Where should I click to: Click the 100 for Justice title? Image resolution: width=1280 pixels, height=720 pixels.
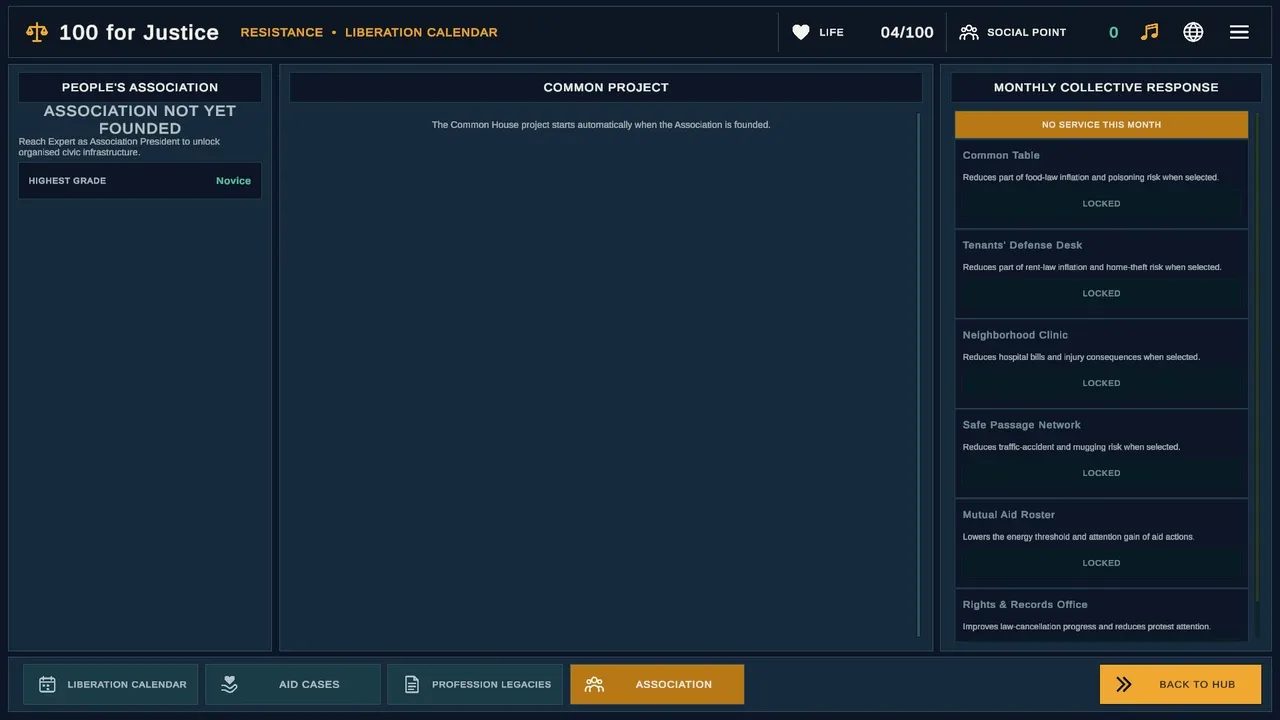[x=139, y=32]
